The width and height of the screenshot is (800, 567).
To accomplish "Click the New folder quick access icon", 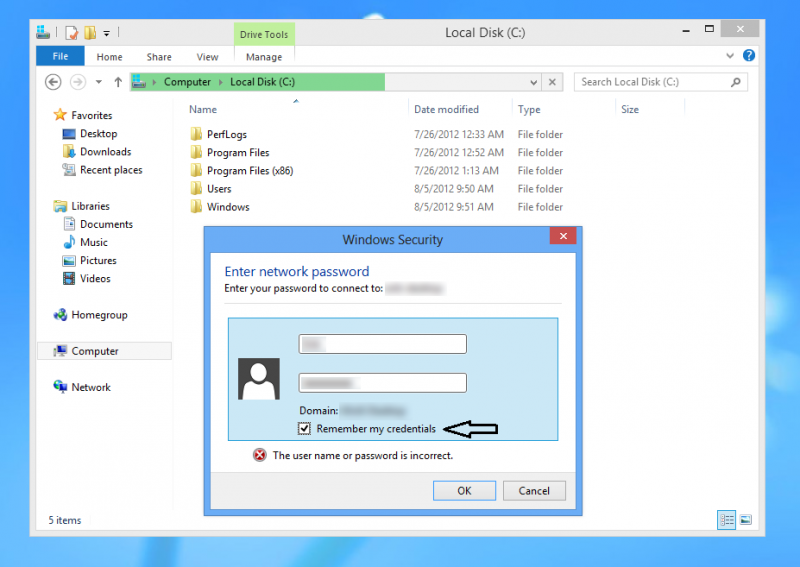I will tap(90, 33).
